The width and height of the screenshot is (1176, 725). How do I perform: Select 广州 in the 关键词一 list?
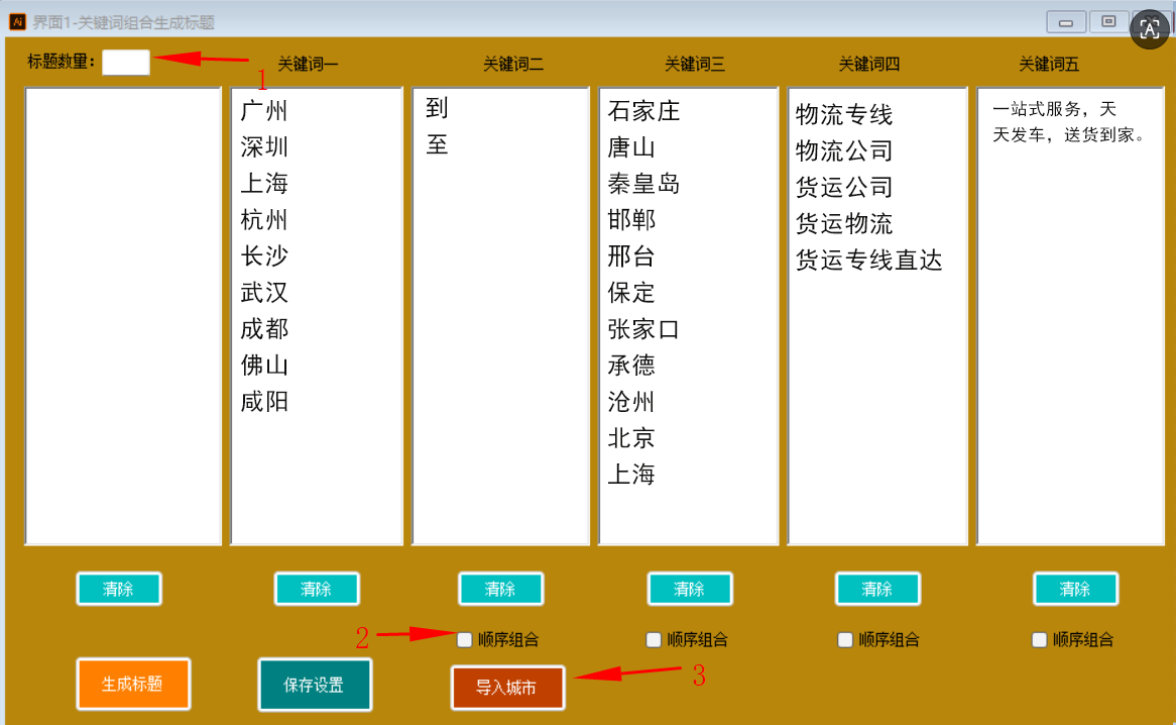[264, 111]
